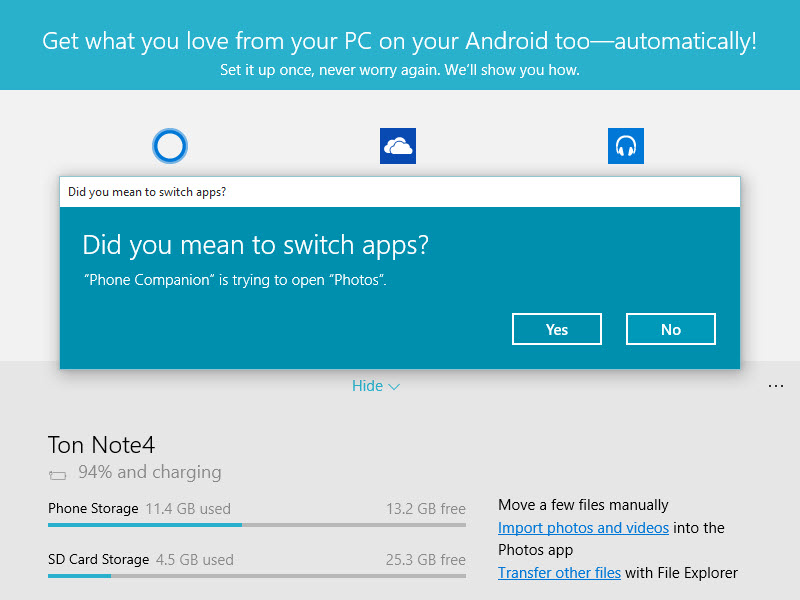
Task: Click the Groove Music headphones icon
Action: click(x=626, y=146)
